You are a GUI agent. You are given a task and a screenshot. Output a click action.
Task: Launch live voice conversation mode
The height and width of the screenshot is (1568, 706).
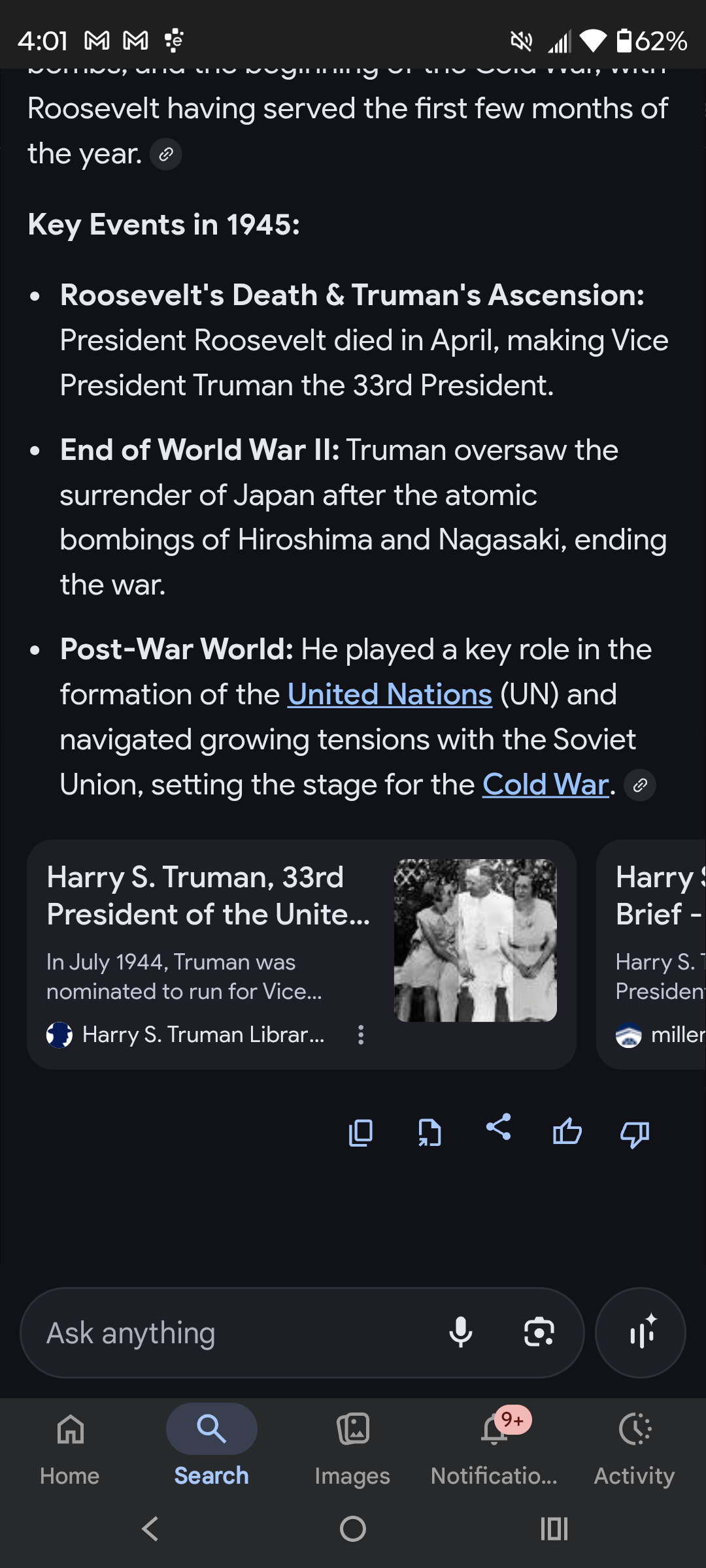[x=641, y=1332]
